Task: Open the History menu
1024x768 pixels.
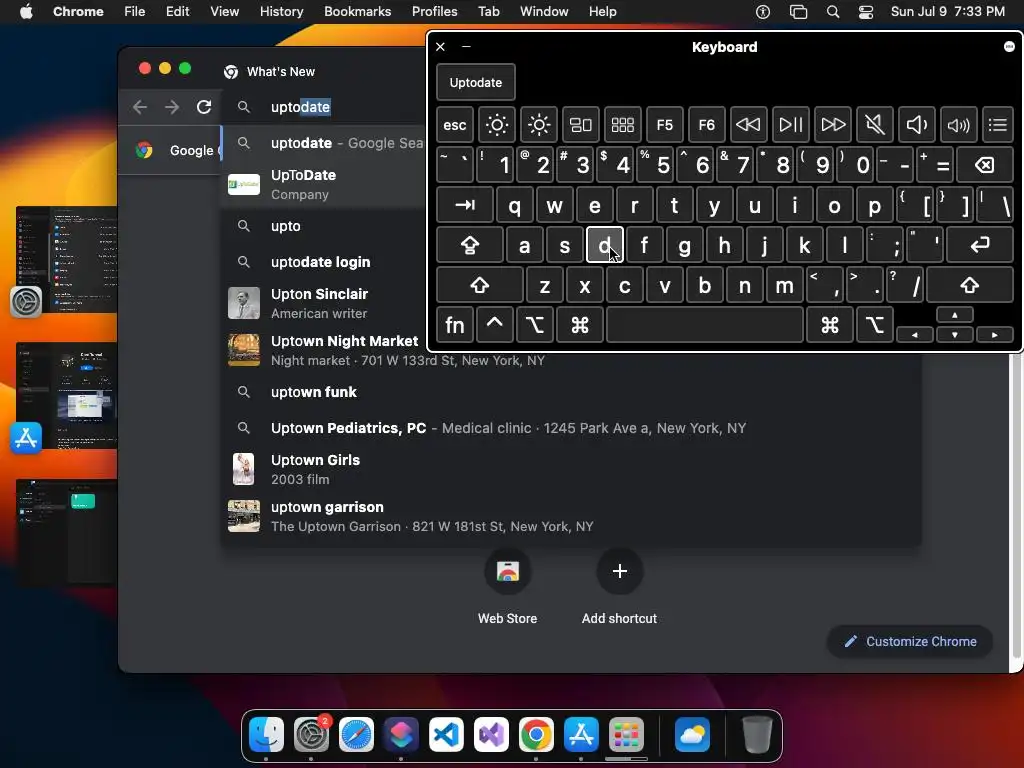Action: coord(281,11)
